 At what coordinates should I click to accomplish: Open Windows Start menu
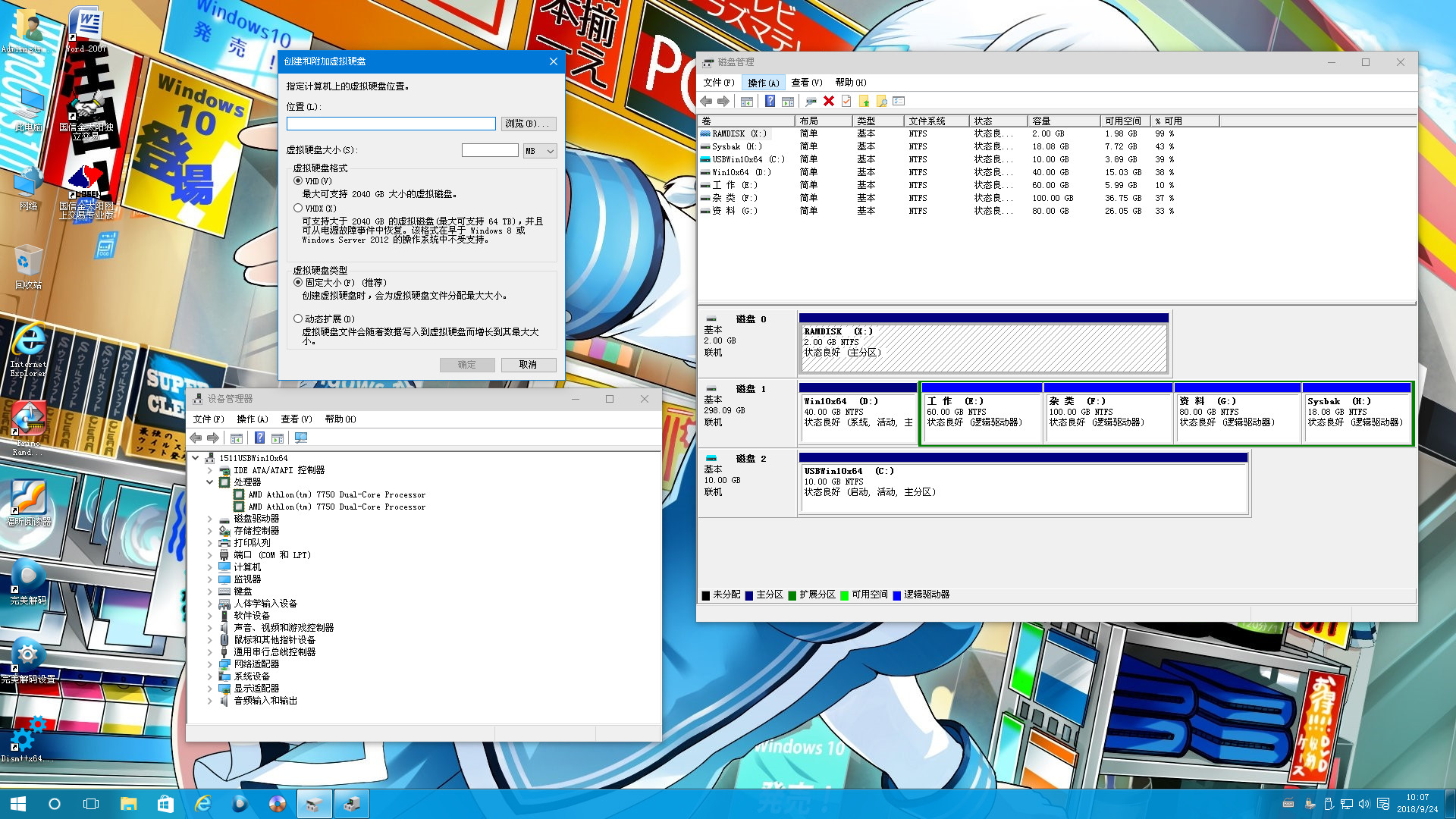[18, 804]
